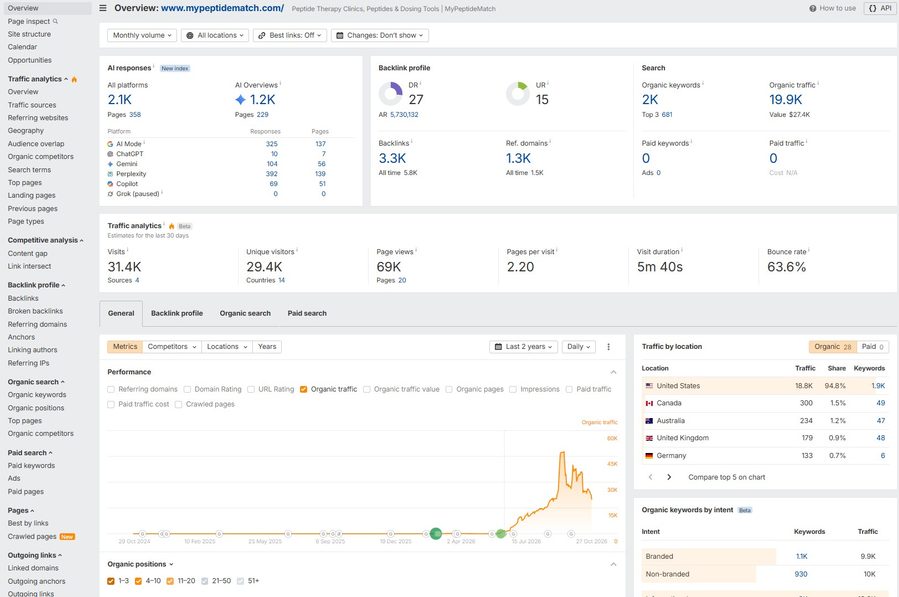The height and width of the screenshot is (597, 899).
Task: Switch to the Backlink profile tab
Action: [x=177, y=314]
